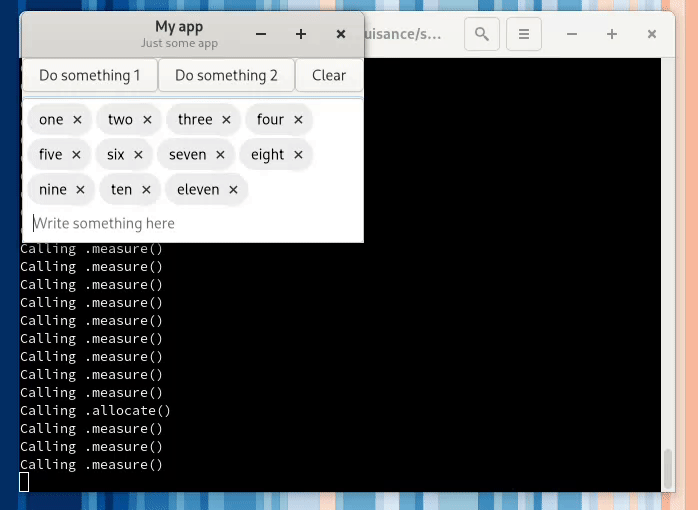Image resolution: width=698 pixels, height=510 pixels.
Task: Remove the 'one' tag chip
Action: 77,120
